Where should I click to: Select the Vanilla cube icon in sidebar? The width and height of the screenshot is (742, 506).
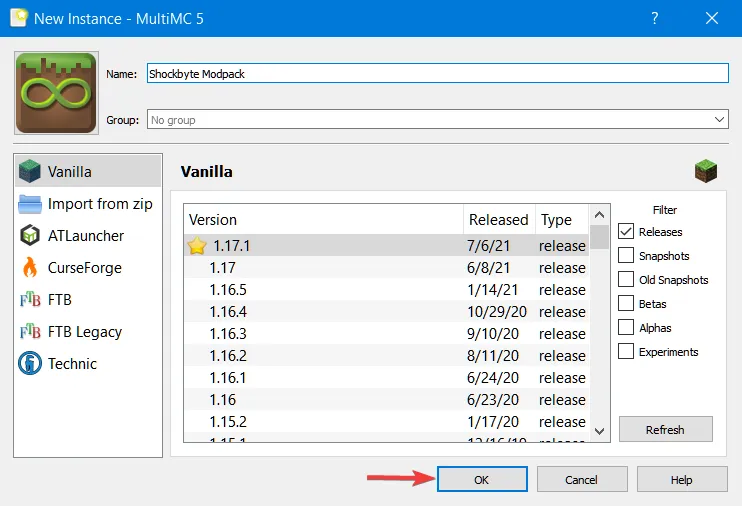tap(30, 171)
